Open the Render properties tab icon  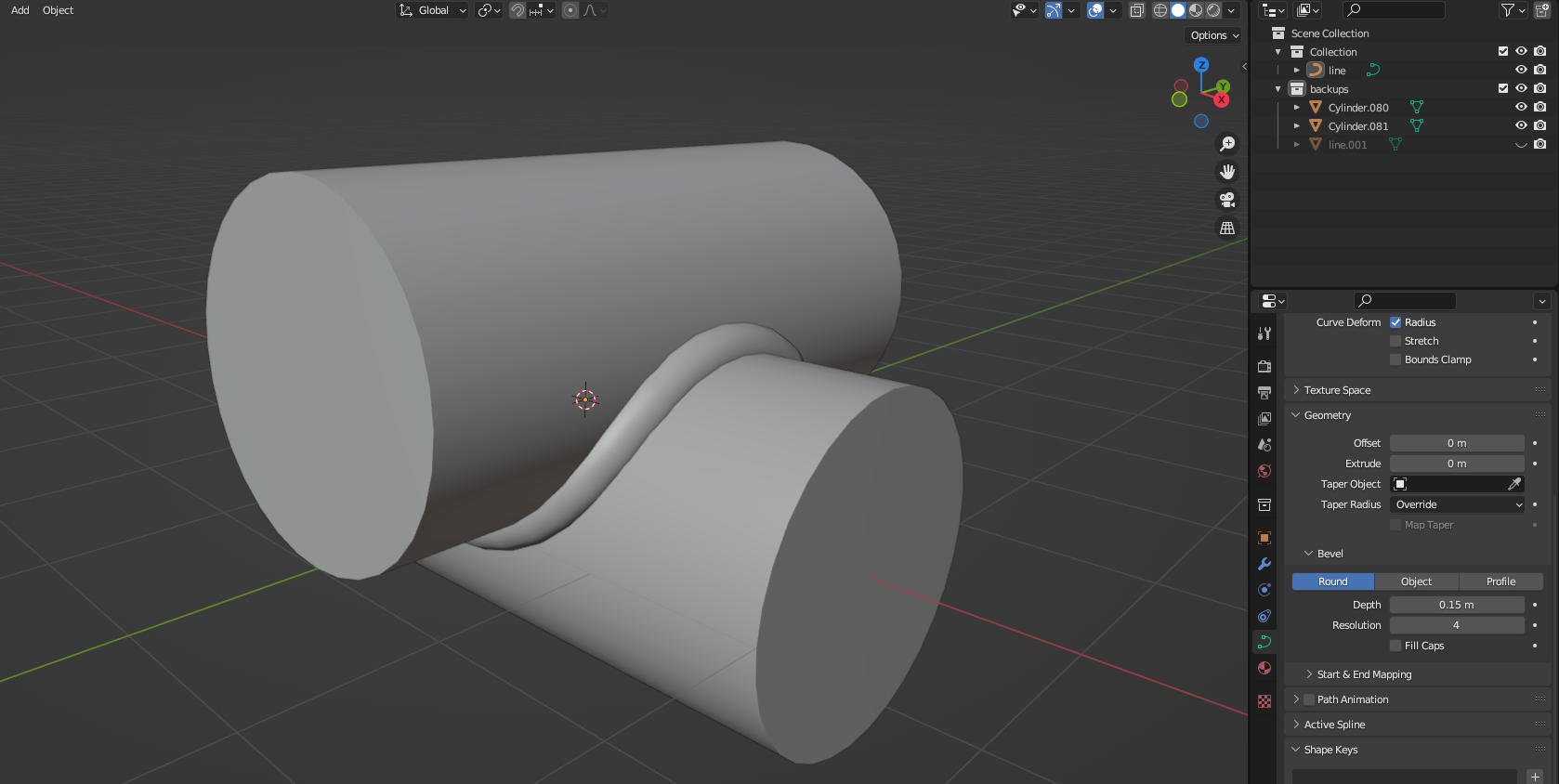coord(1264,367)
